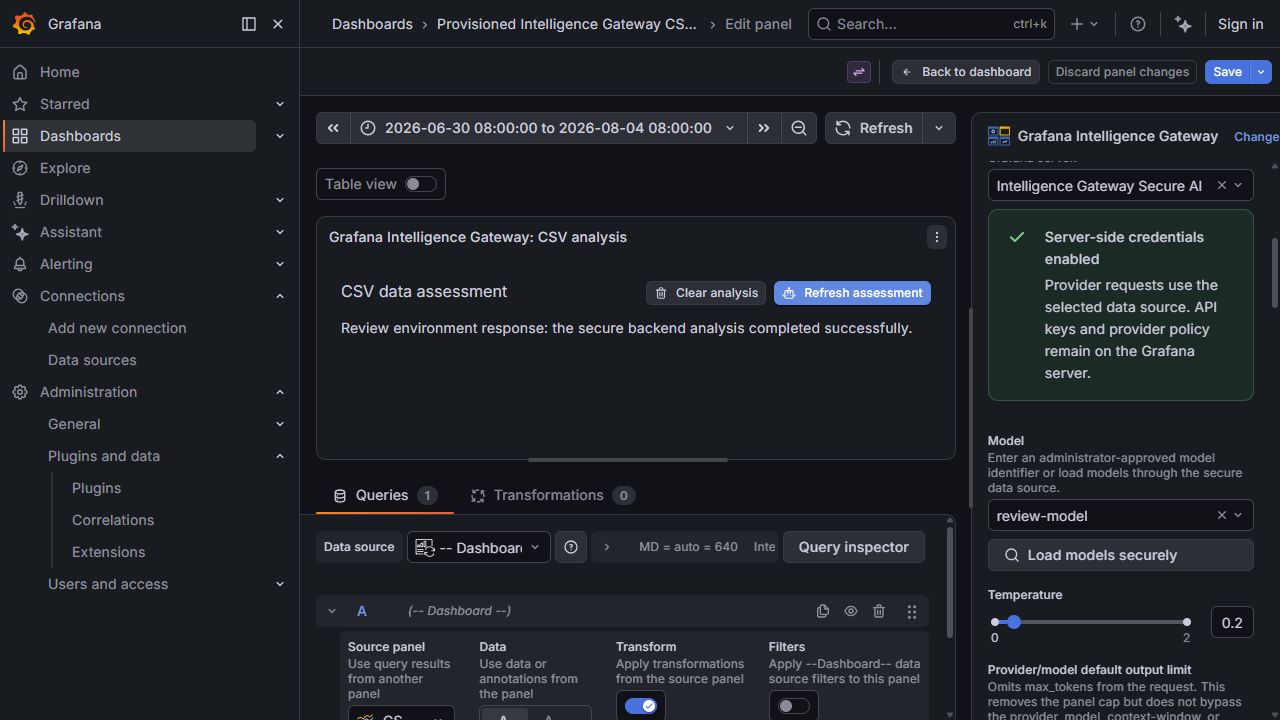Open the time range picker dropdown
This screenshot has width=1280, height=720.
click(548, 128)
